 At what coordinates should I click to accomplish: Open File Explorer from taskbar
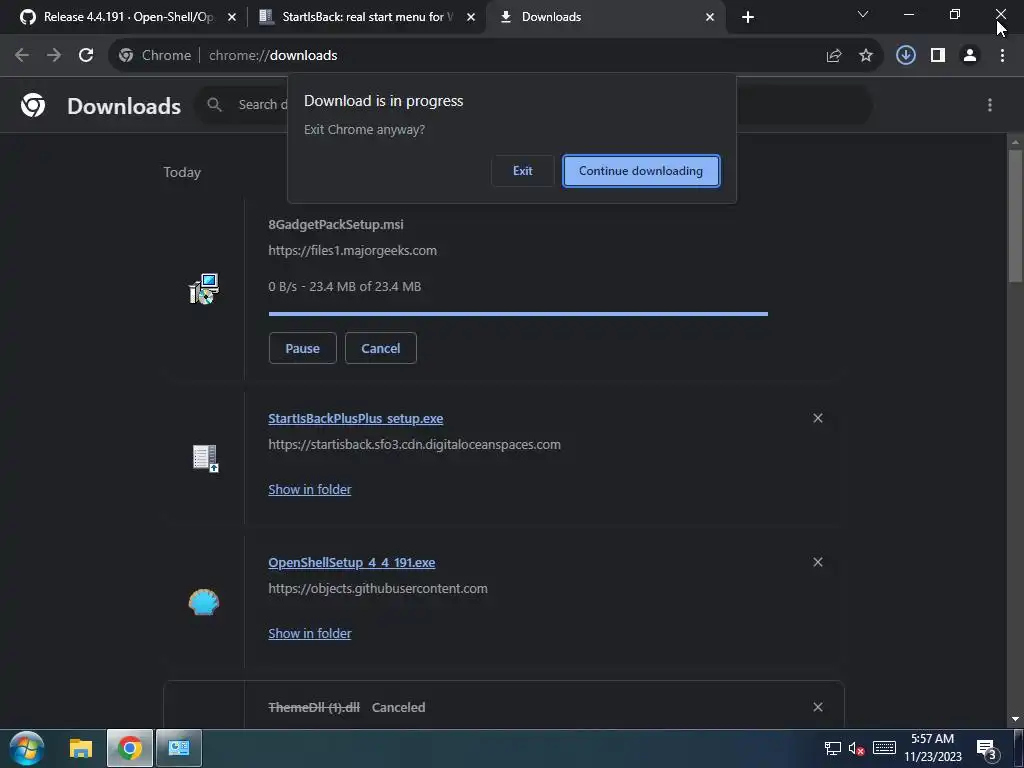pyautogui.click(x=81, y=748)
